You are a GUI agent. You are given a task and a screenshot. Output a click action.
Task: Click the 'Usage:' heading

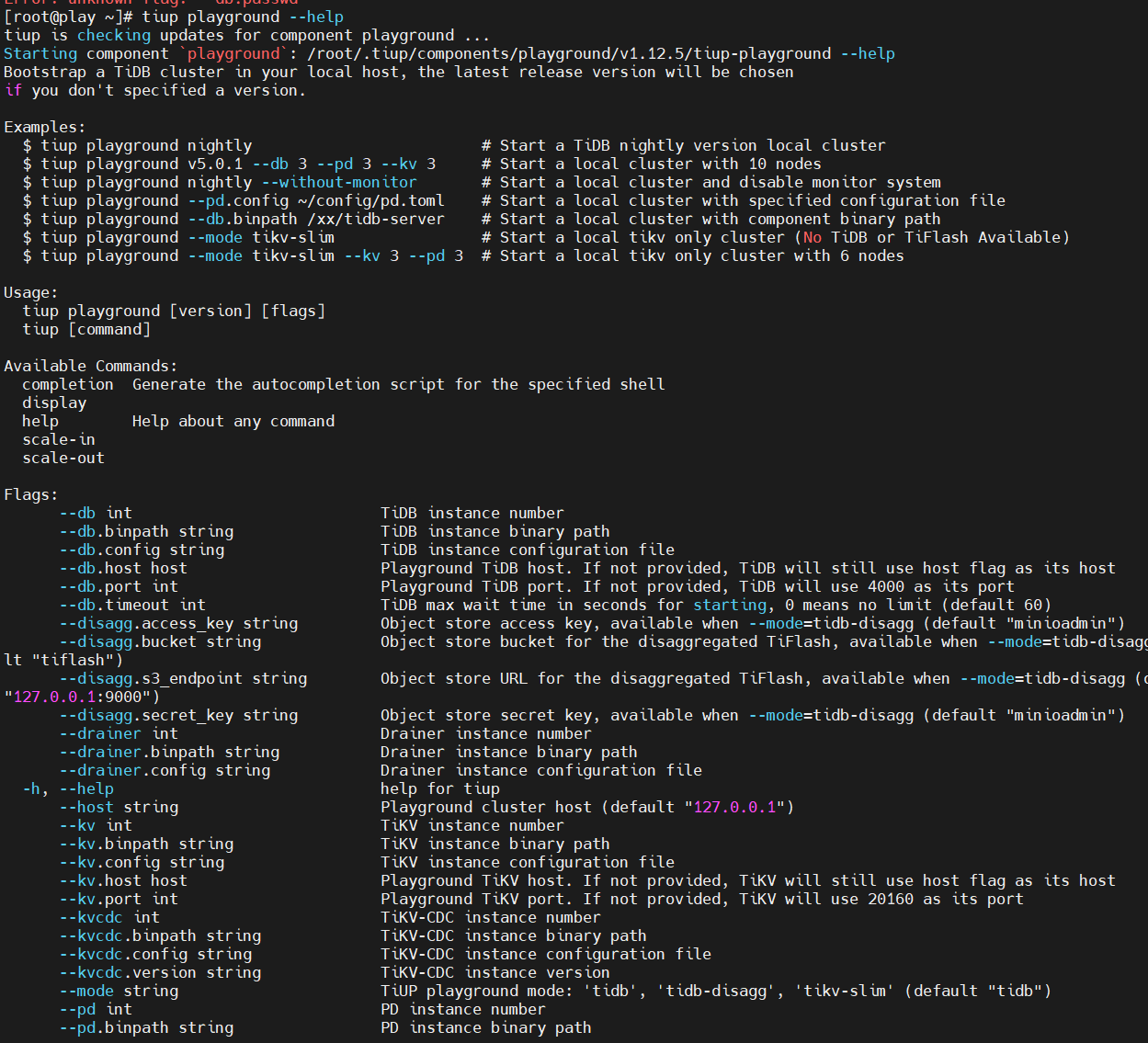point(31,292)
